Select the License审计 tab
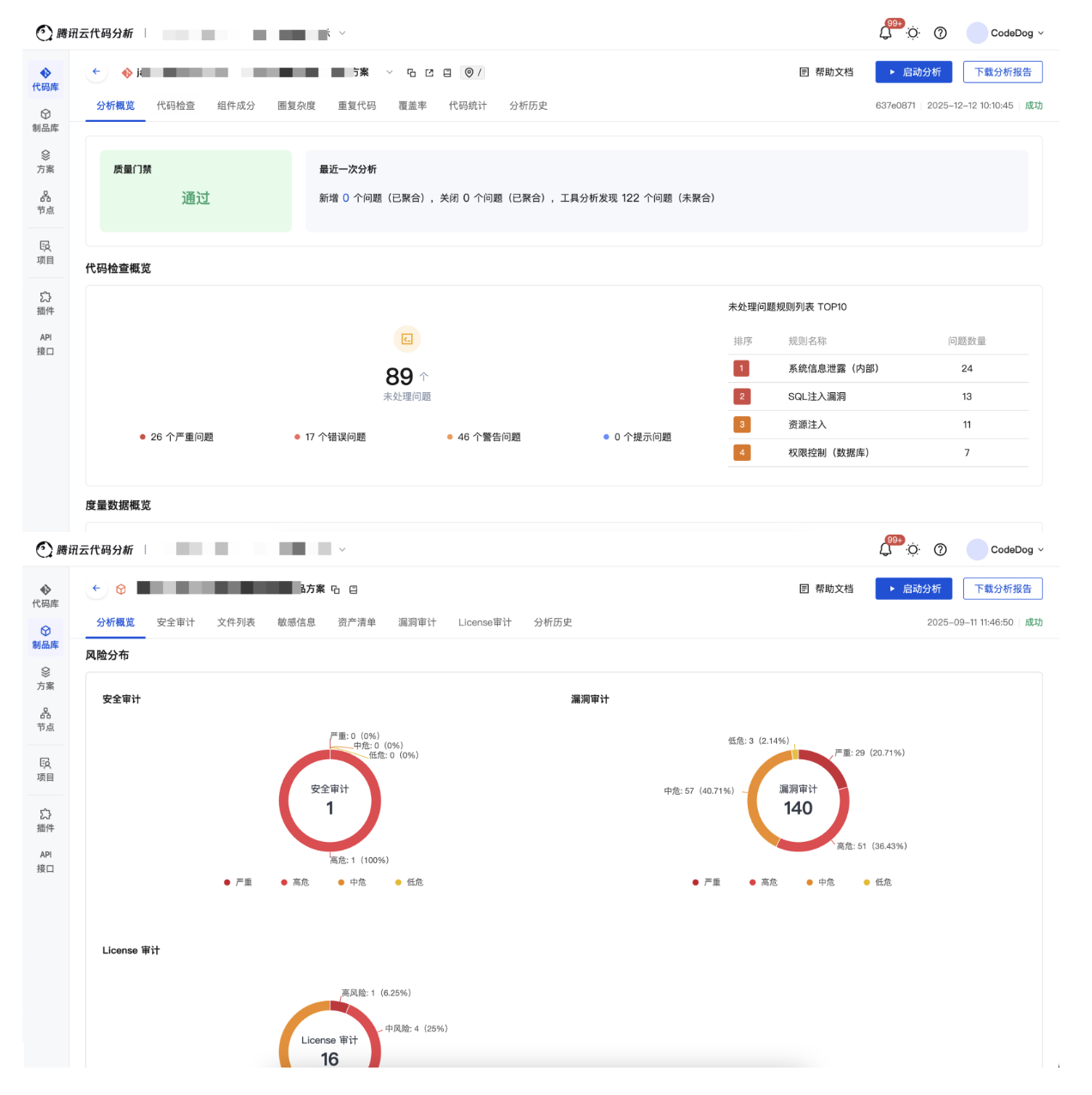The image size is (1092, 1095). point(484,622)
